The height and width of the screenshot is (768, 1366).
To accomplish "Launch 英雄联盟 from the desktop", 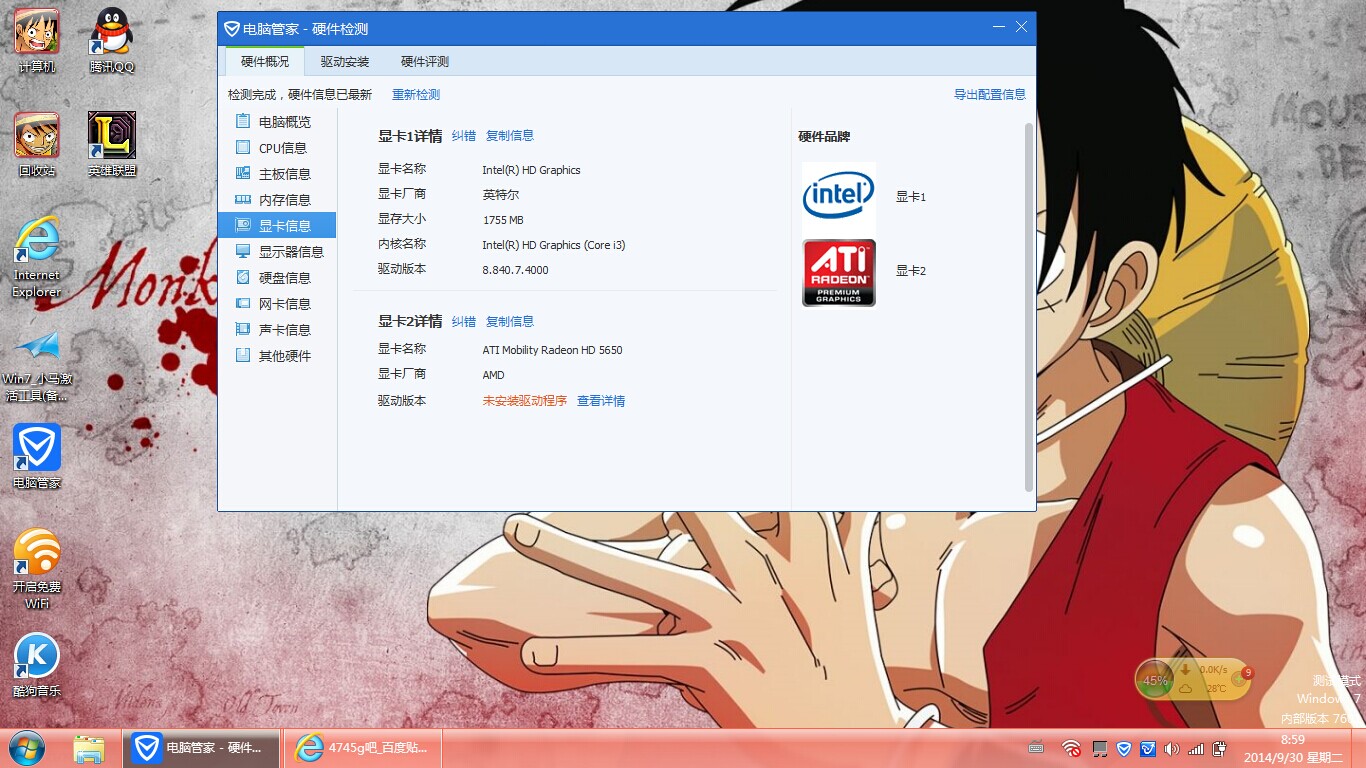I will (x=112, y=145).
